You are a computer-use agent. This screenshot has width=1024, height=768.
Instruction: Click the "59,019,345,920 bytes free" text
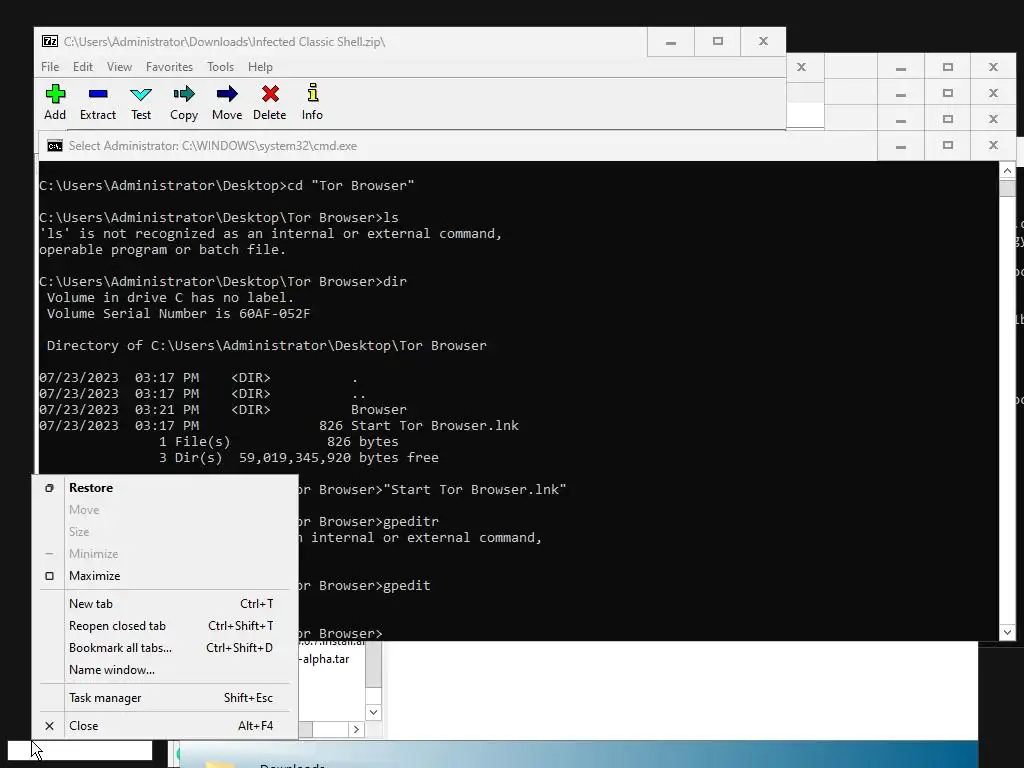(338, 458)
